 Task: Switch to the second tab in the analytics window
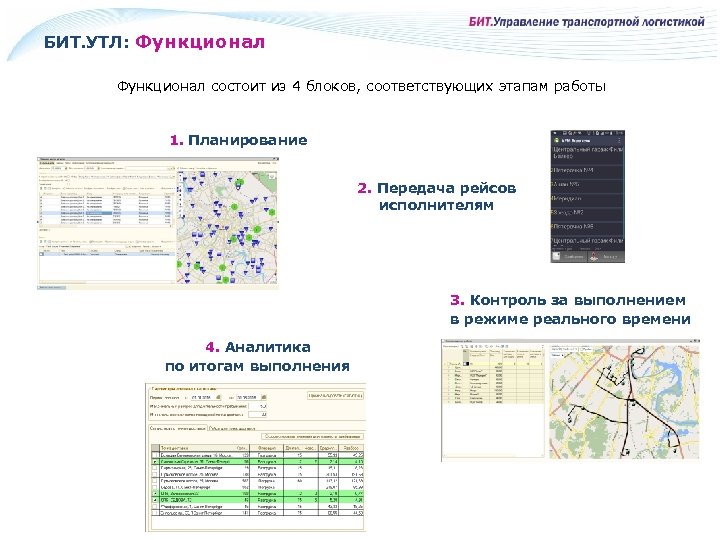[x=232, y=428]
